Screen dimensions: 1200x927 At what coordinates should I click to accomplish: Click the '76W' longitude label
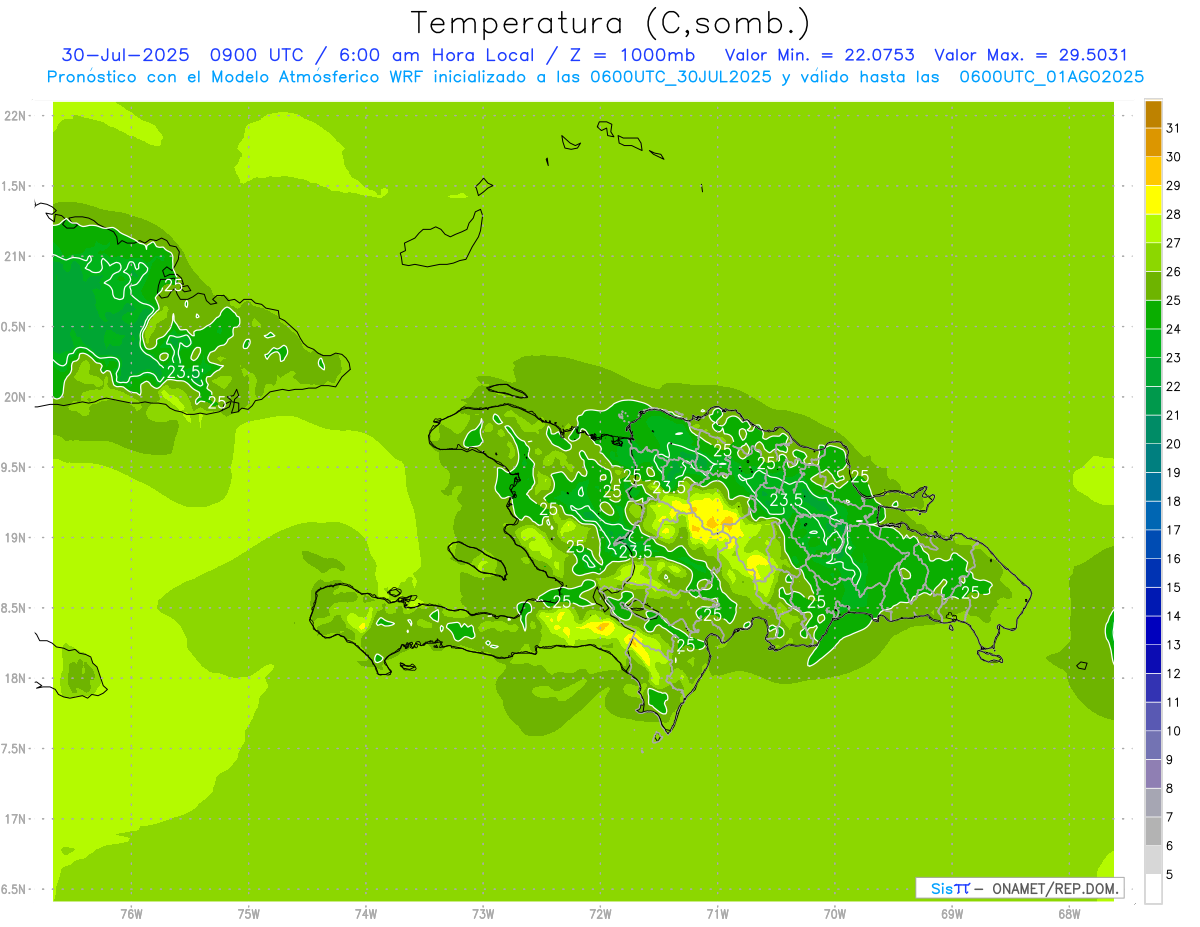[x=131, y=914]
